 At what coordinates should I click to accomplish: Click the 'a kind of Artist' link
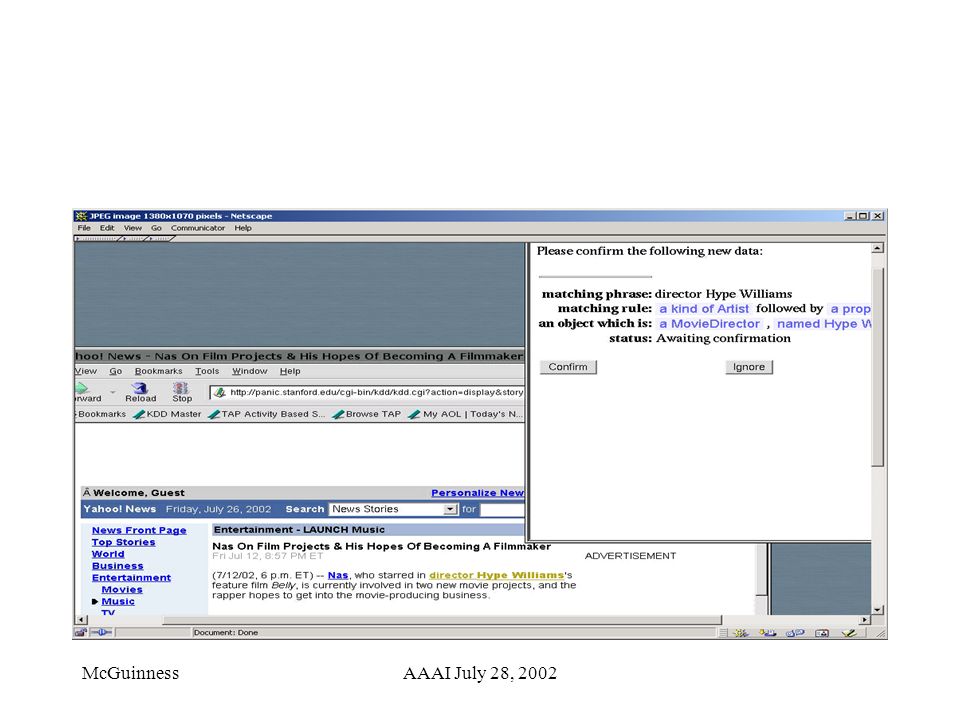(x=704, y=309)
